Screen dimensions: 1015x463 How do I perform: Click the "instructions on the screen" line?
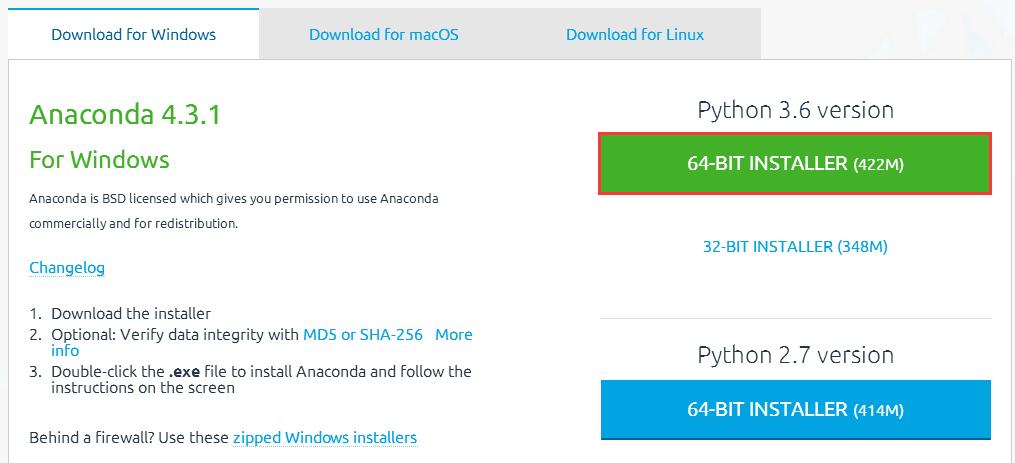point(143,387)
